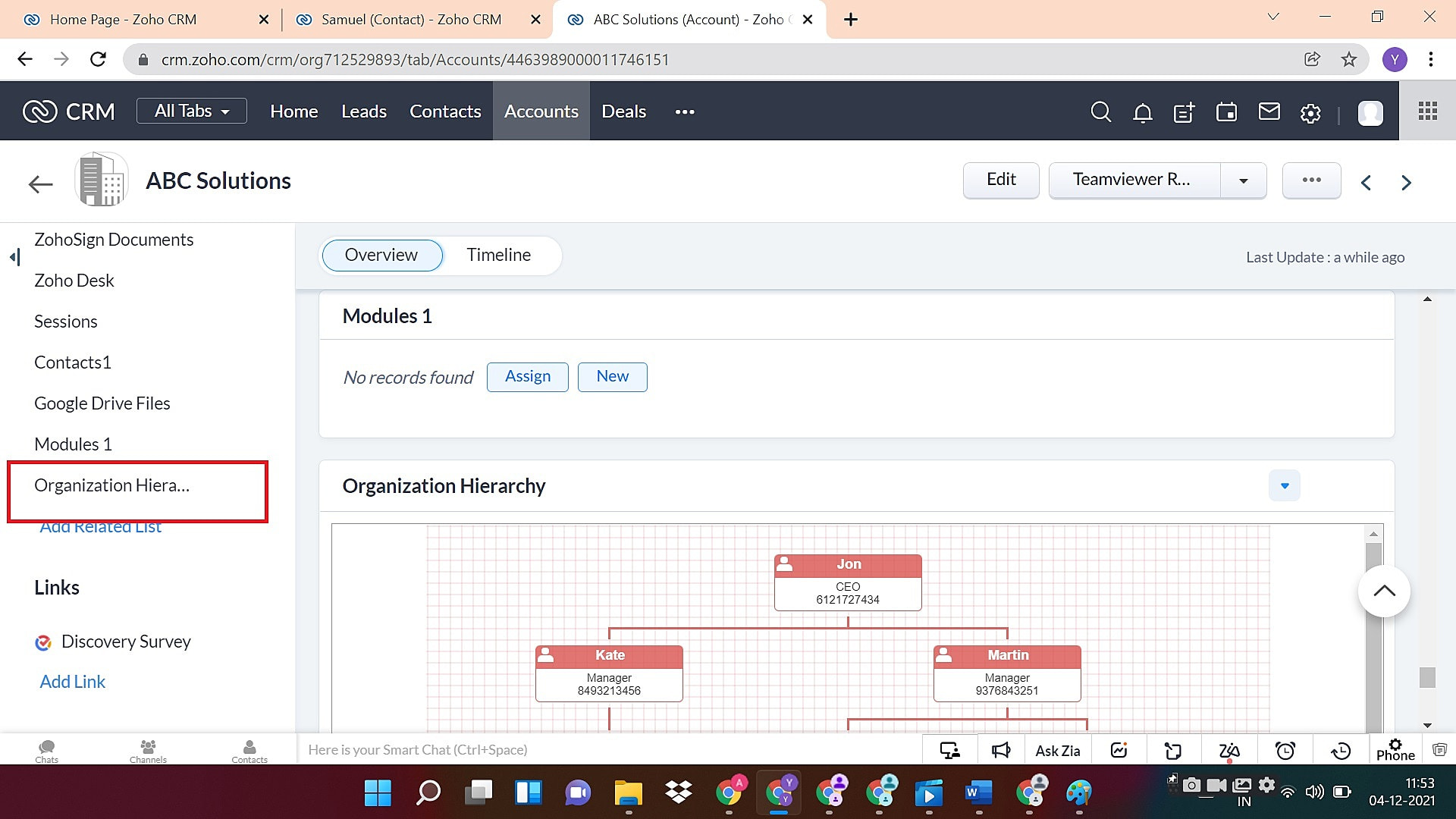Open the Teamviewer button dropdown arrow

[x=1243, y=180]
